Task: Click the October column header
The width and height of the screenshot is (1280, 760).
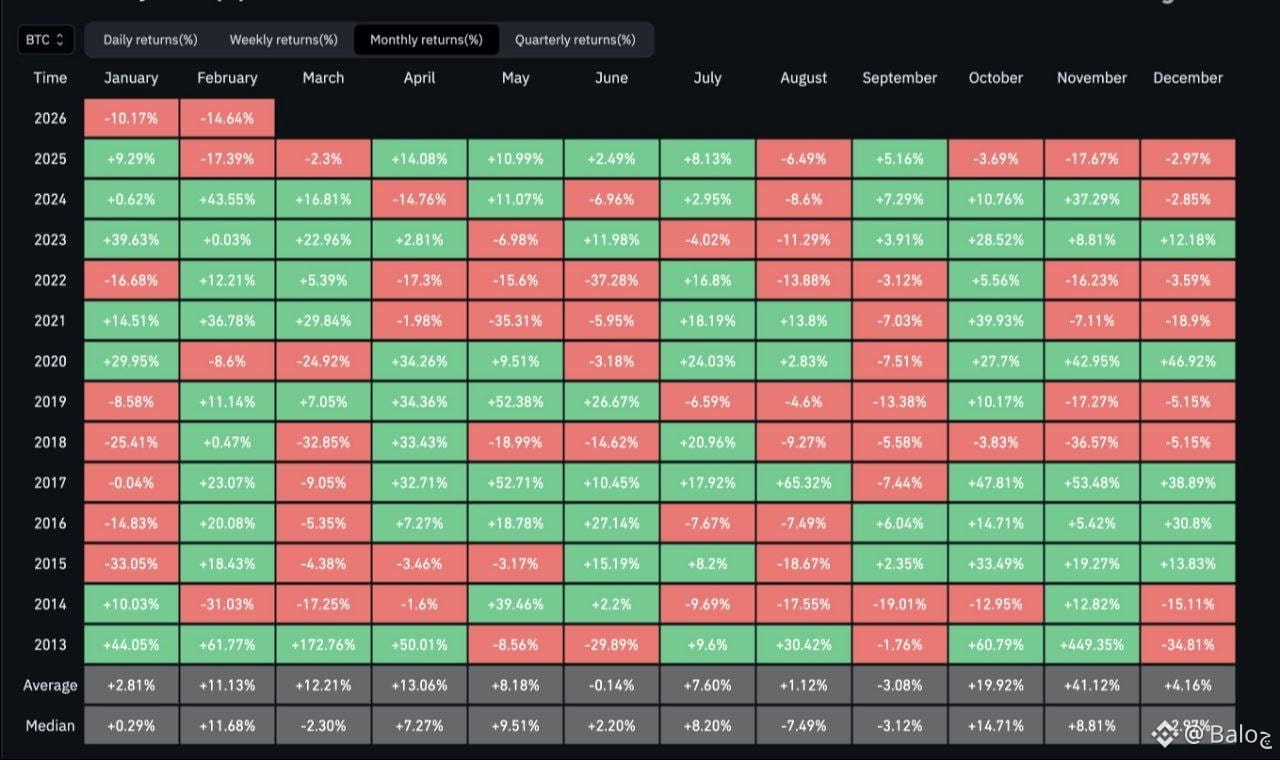Action: coord(996,78)
